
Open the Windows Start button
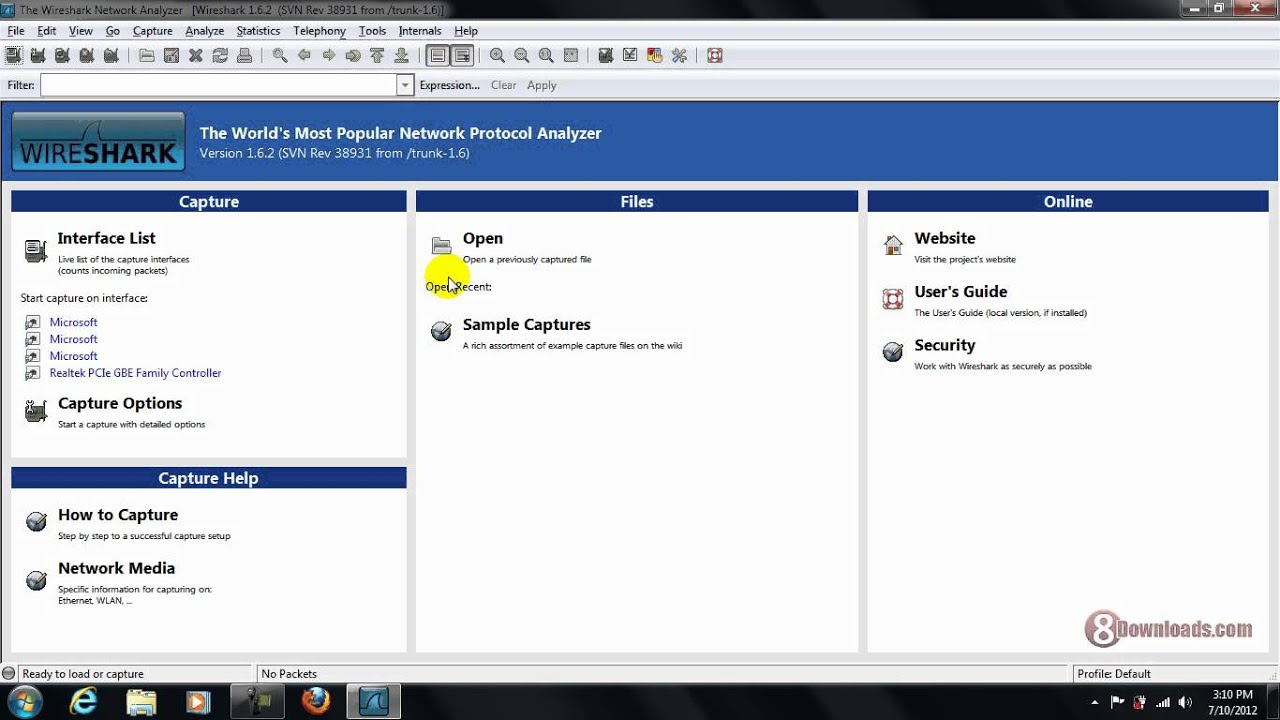[24, 701]
